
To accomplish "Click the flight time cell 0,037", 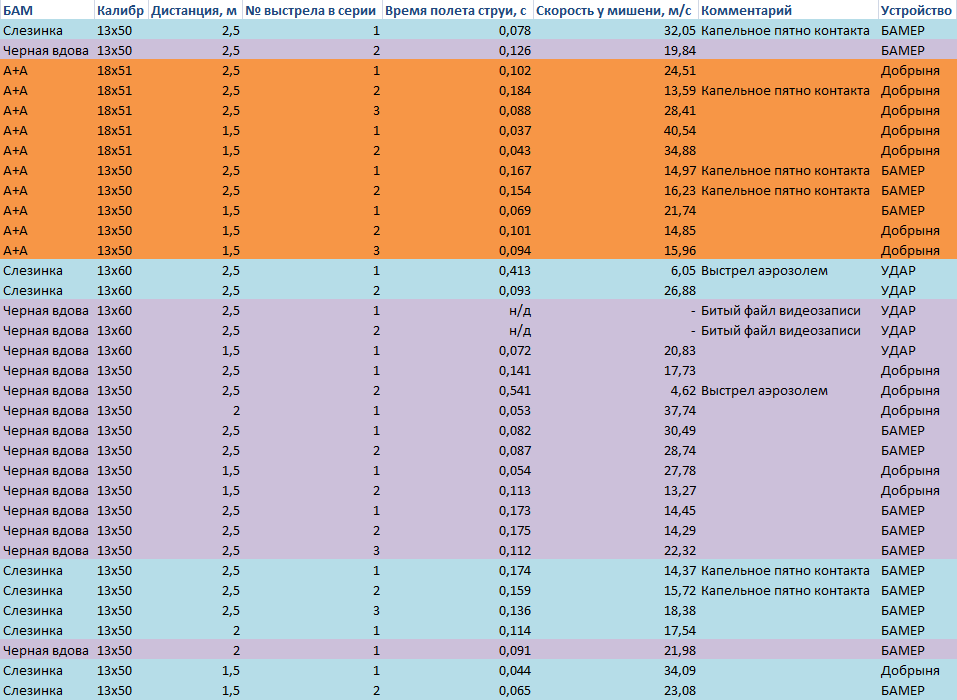I will pos(514,131).
